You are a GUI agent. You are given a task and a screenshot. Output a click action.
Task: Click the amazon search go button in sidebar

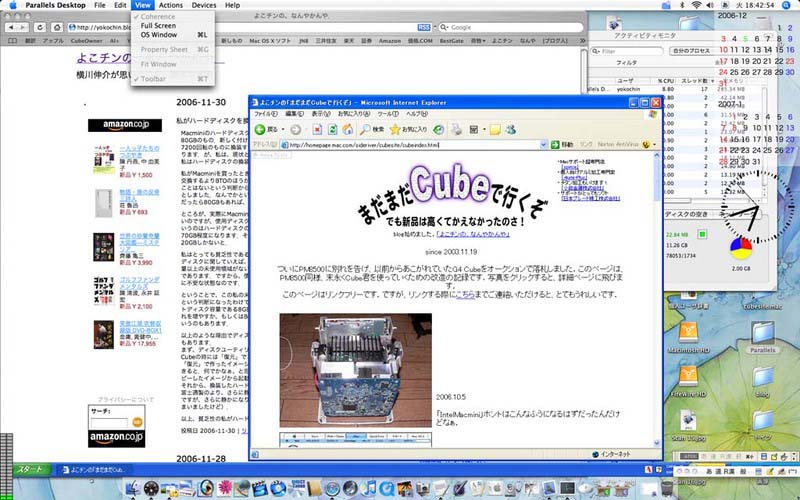click(x=137, y=422)
